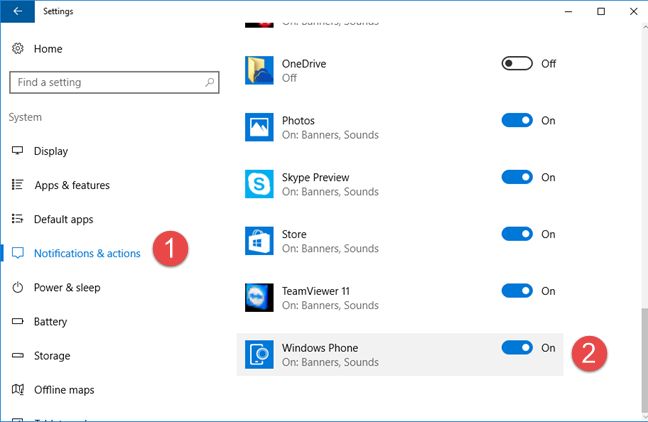648x422 pixels.
Task: Turn on OneDrive notifications toggle
Action: 517,63
